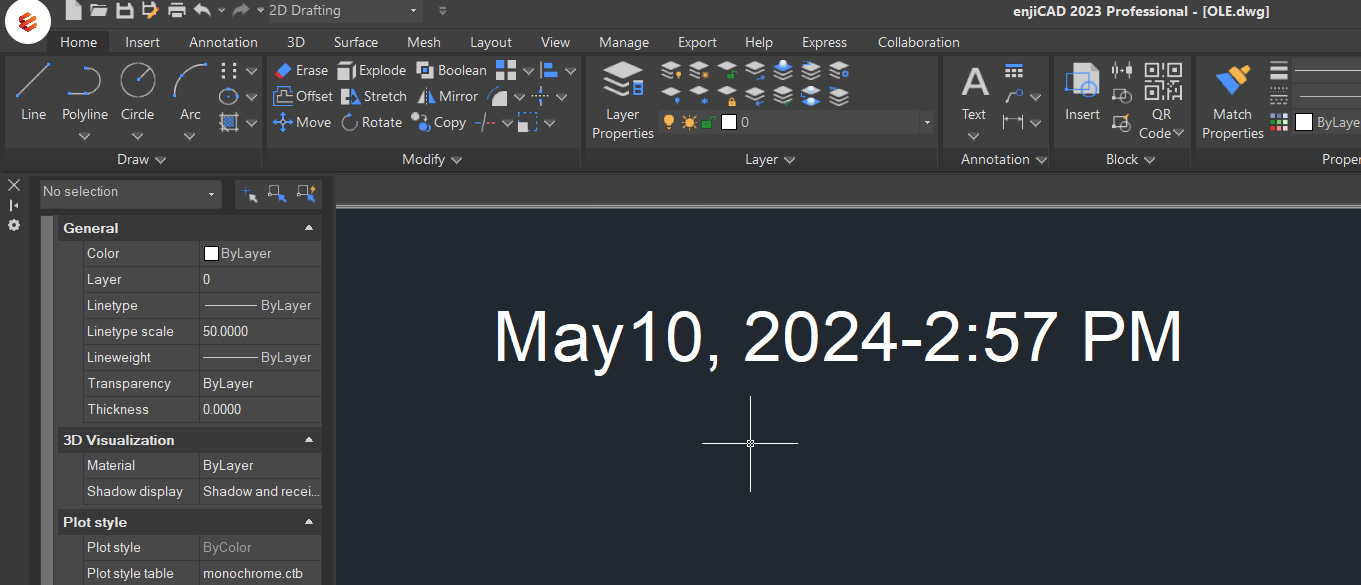Switch to the Annotation ribbon tab
Screen dimensions: 1361x585
click(x=223, y=42)
